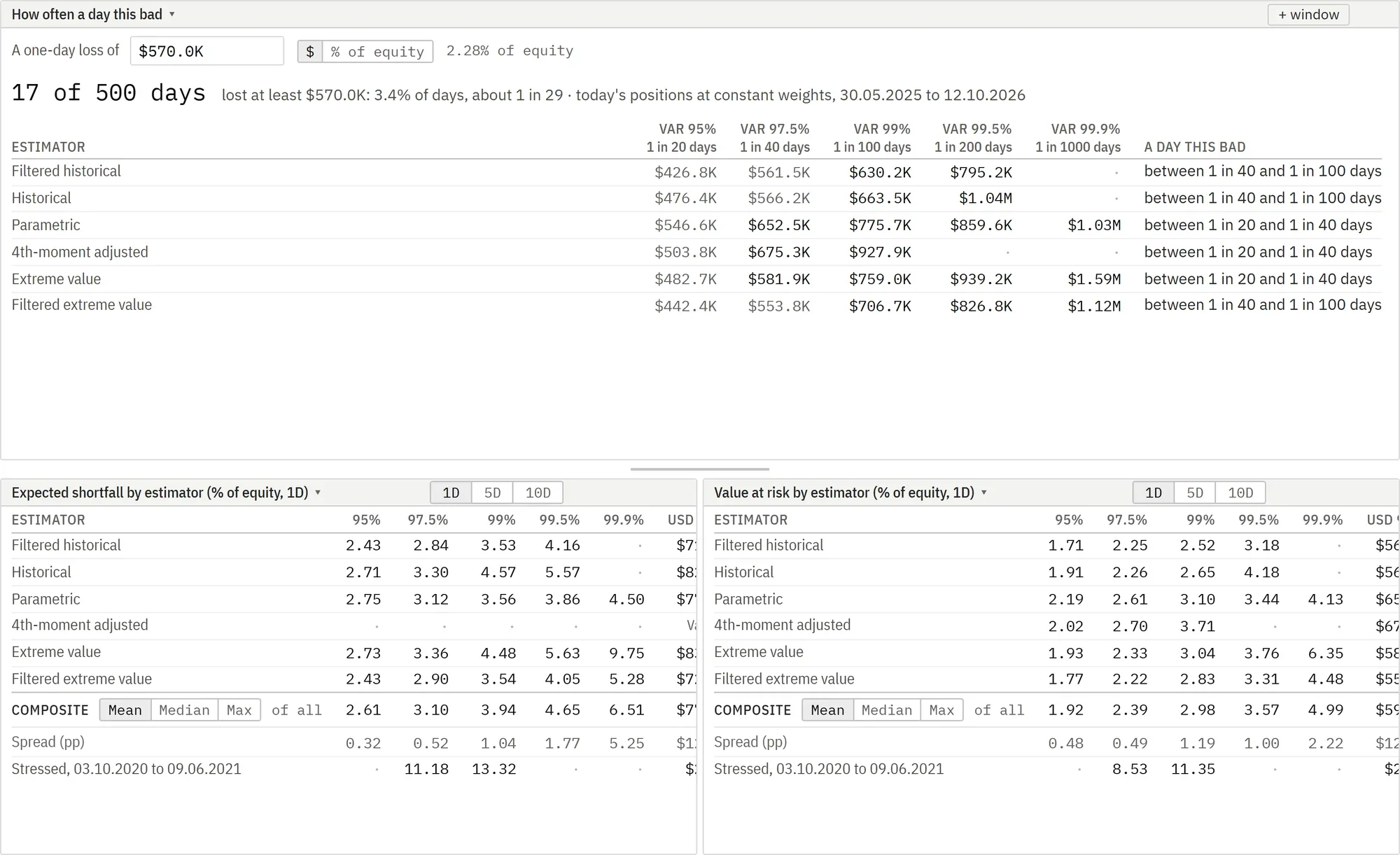Viewport: 1400px width, 855px height.
Task: Click Extreme value VAR 99.9% value $1.59M
Action: point(1094,279)
